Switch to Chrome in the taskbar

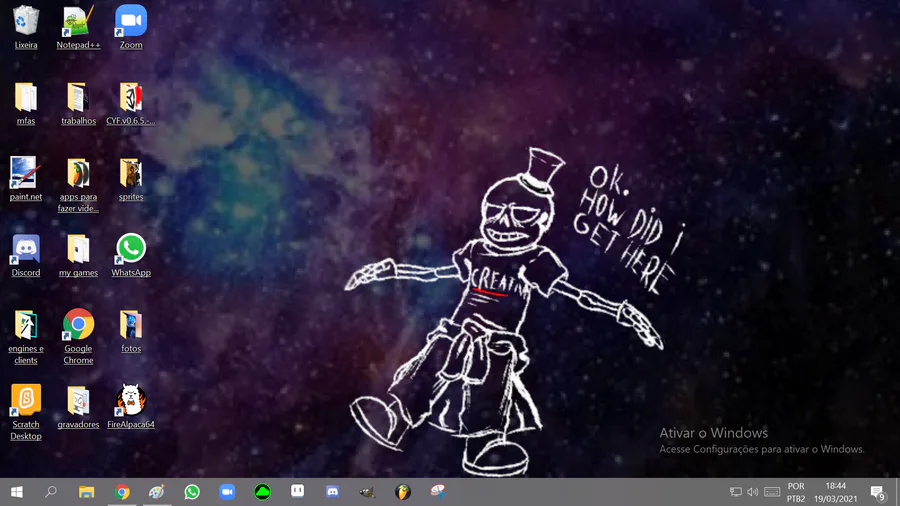122,492
